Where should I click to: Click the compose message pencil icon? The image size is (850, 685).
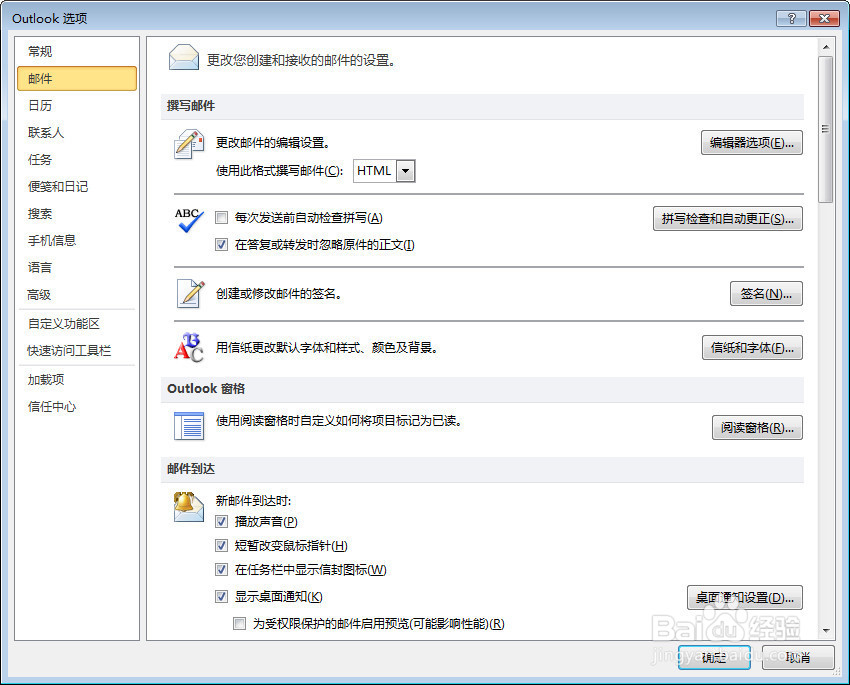189,144
